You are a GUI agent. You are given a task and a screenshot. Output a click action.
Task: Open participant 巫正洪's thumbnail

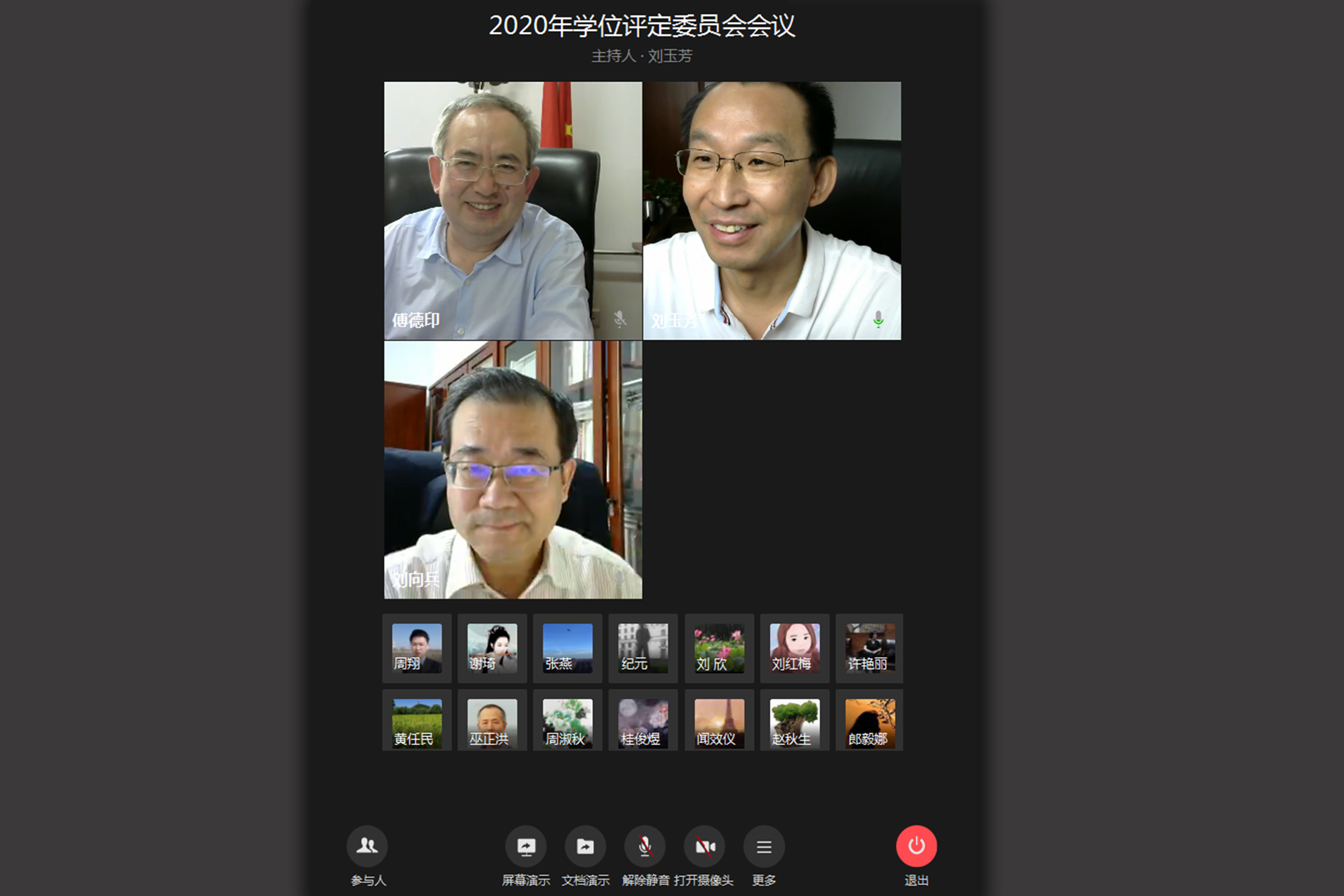tap(492, 723)
